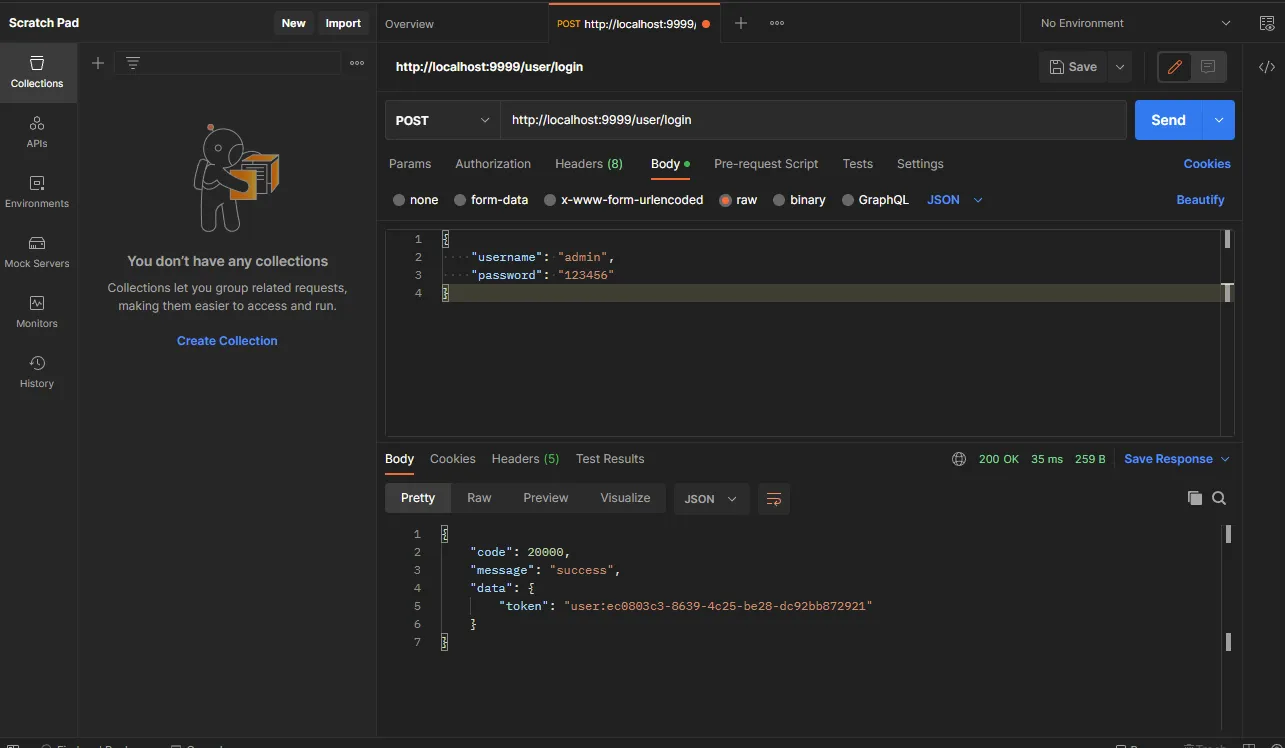Open the request Headers (8) tab
This screenshot has height=748, width=1285.
[x=589, y=164]
